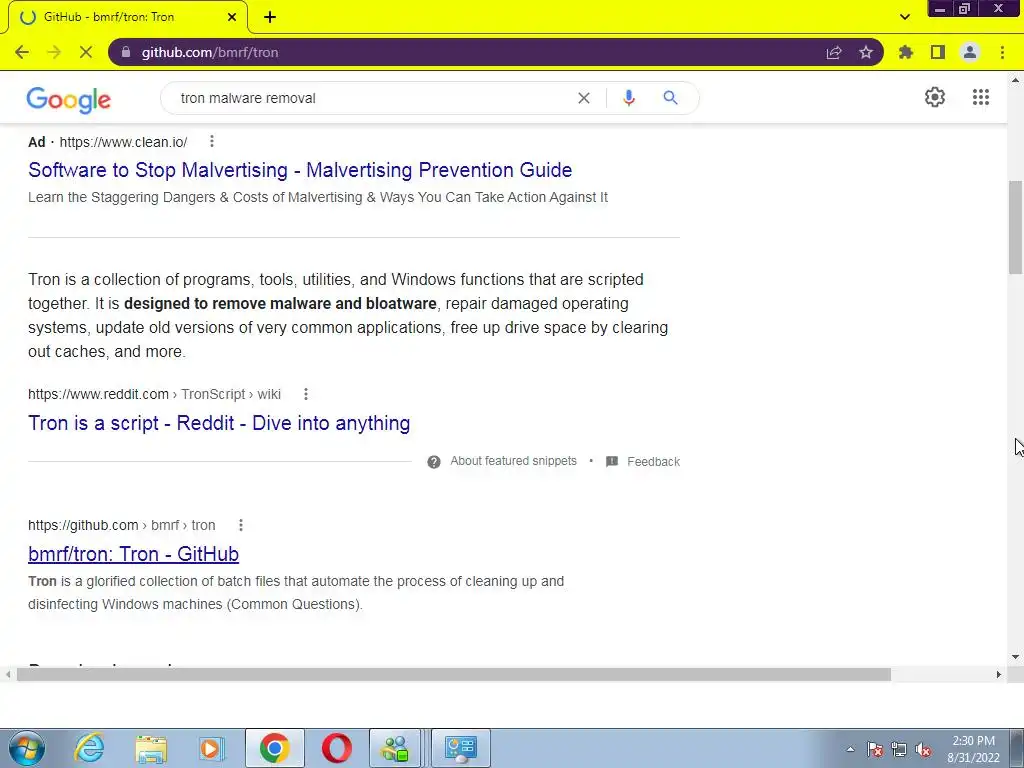Open the Google apps grid
Image resolution: width=1024 pixels, height=768 pixels.
[x=980, y=97]
